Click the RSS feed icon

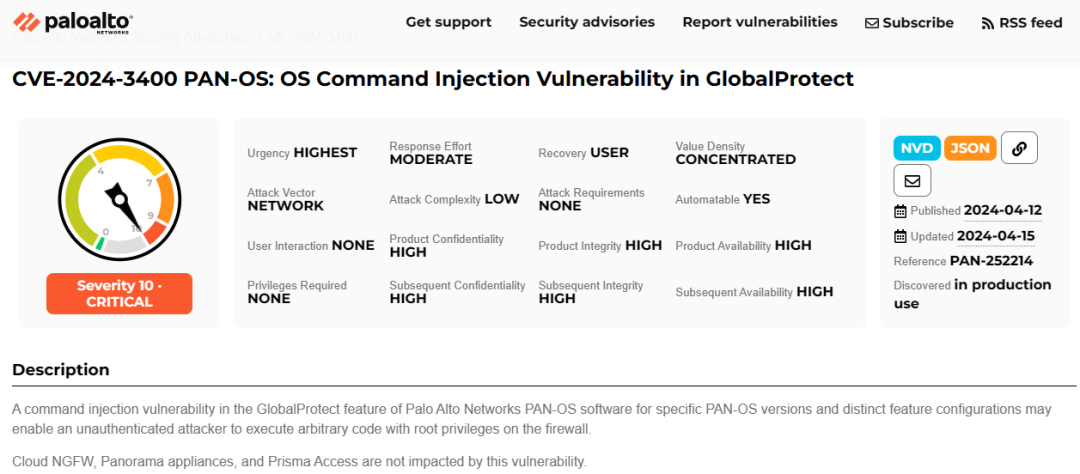tap(988, 23)
